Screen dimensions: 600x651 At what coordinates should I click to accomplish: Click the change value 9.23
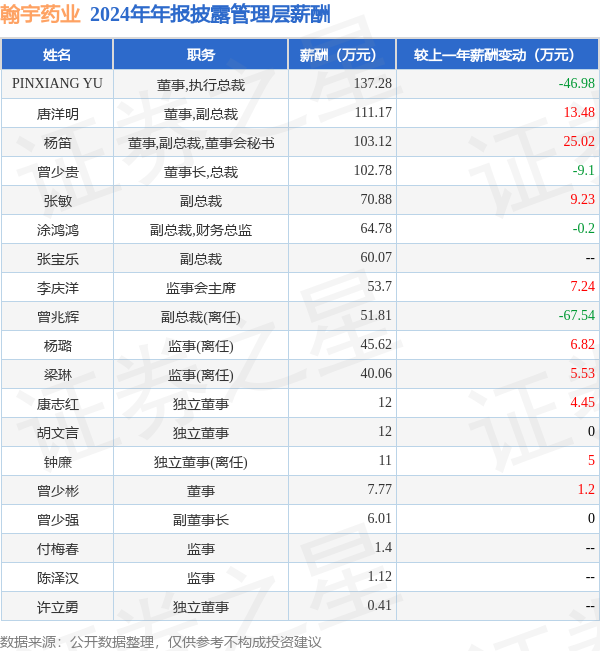click(x=582, y=199)
